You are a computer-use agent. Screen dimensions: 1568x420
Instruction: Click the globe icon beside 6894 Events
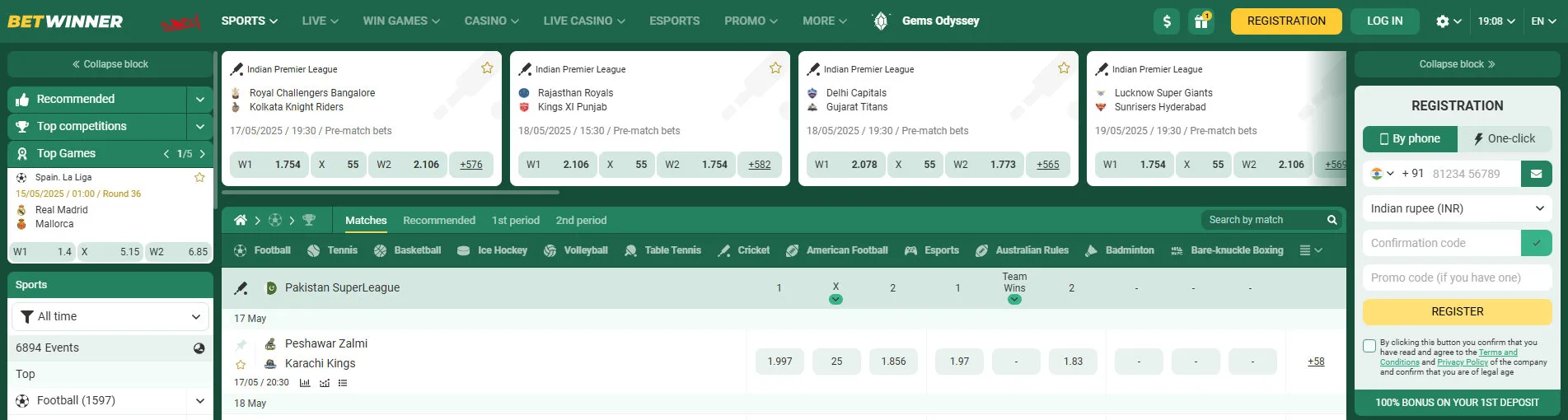[x=199, y=348]
